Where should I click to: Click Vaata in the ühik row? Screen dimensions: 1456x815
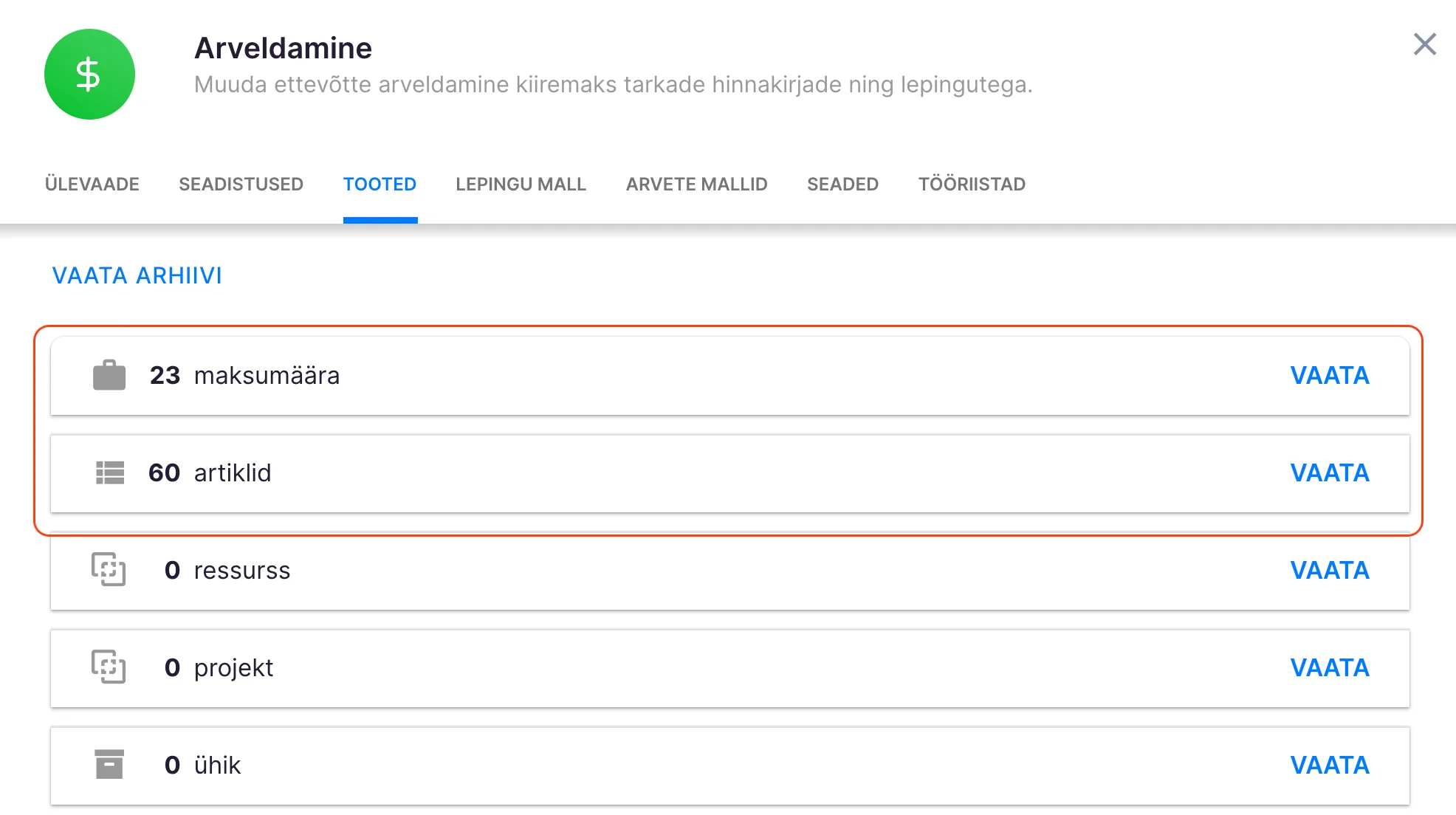pos(1329,765)
